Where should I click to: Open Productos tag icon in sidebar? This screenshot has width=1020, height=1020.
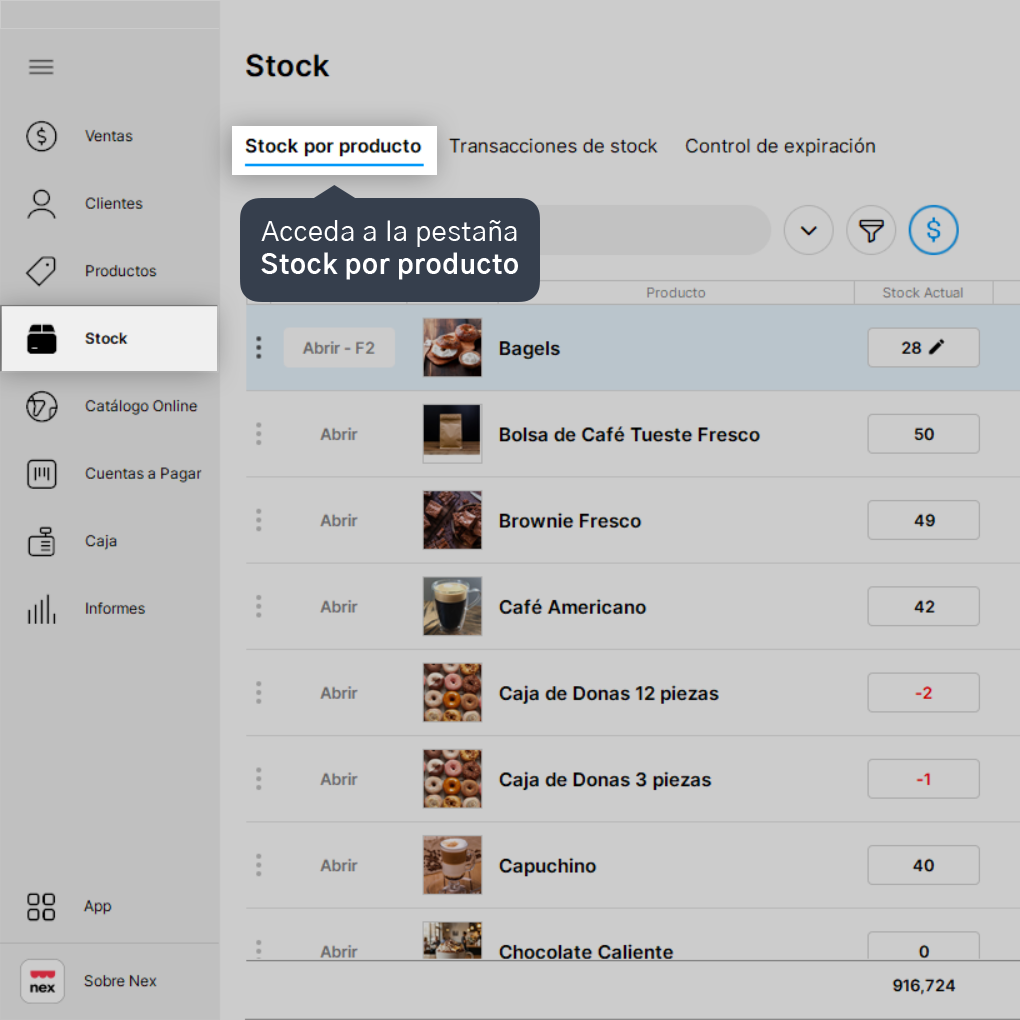41,271
